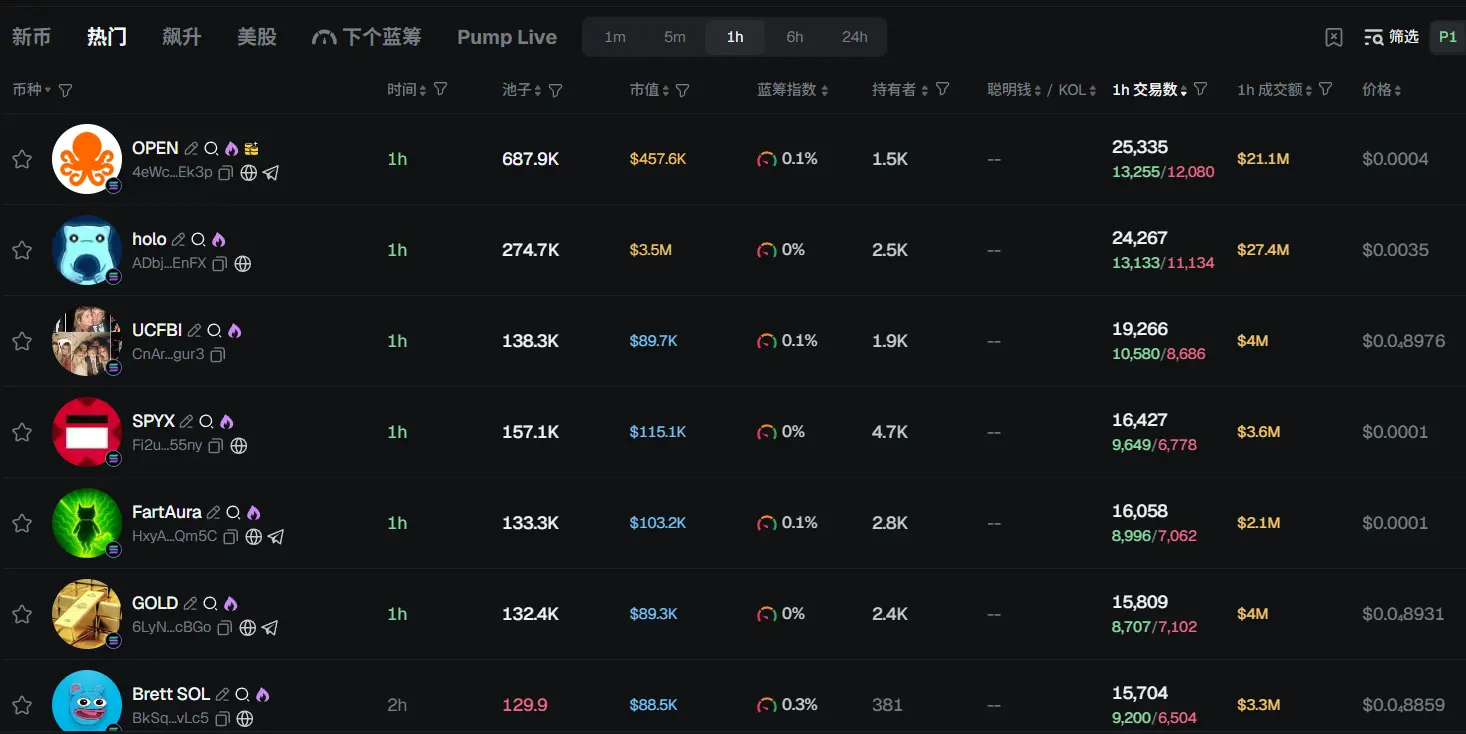This screenshot has width=1466, height=734.
Task: Favorite the OPEN token with star
Action: point(22,159)
